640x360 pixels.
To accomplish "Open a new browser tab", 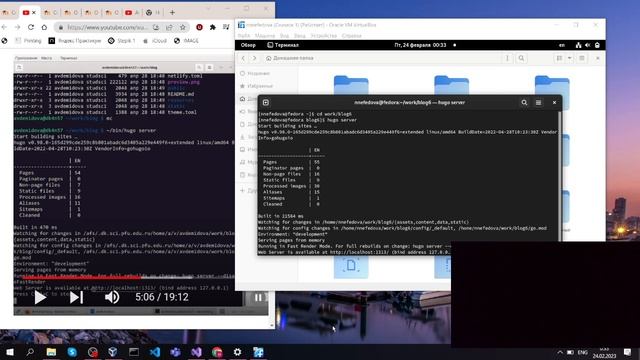I will [x=172, y=13].
